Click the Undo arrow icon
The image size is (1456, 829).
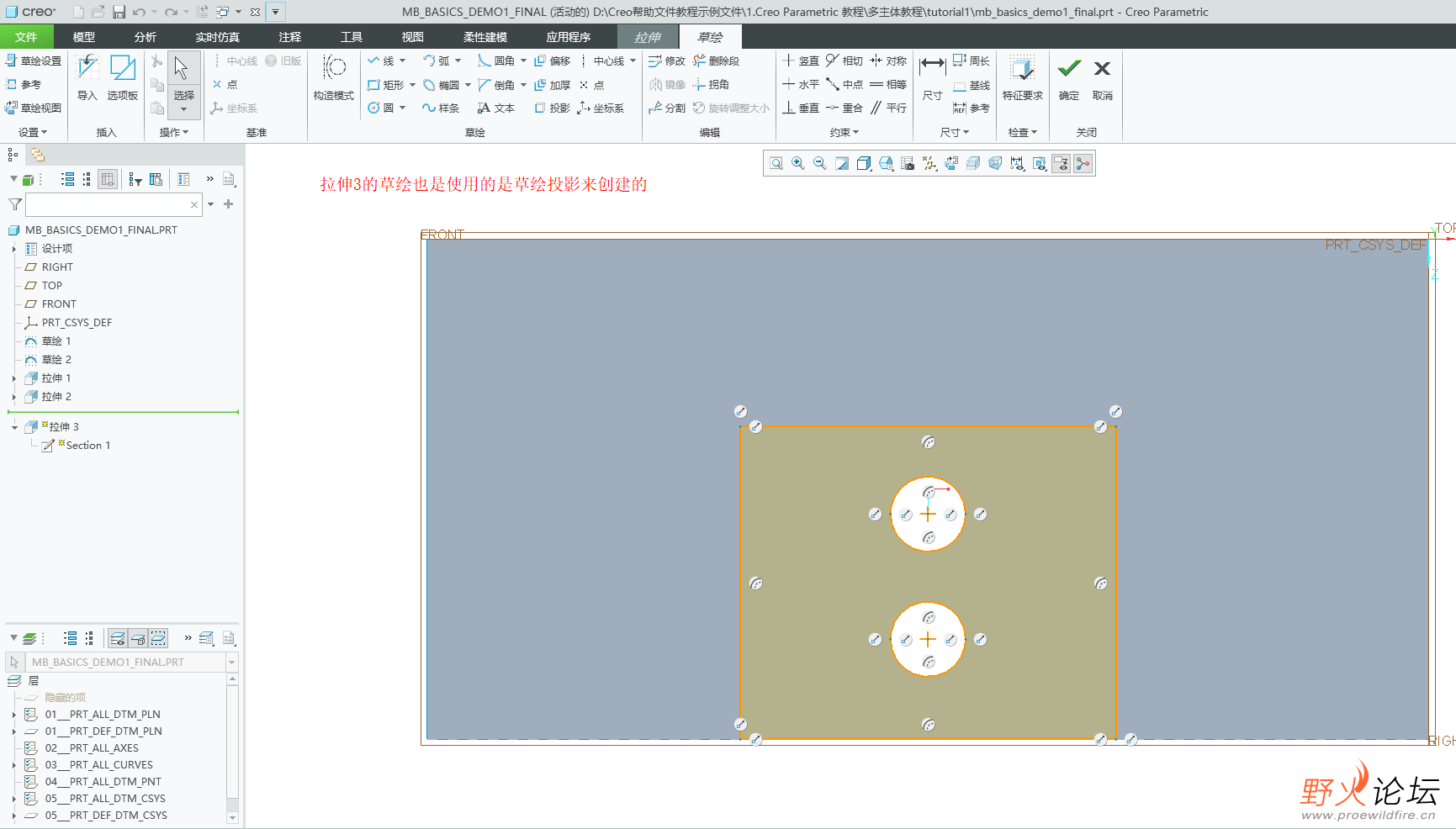tap(139, 12)
